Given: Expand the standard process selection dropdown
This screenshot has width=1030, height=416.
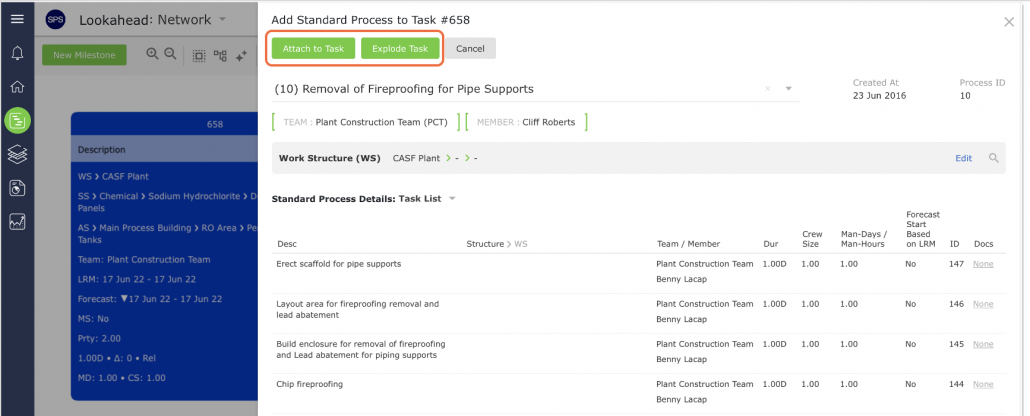Looking at the screenshot, I should (x=788, y=89).
